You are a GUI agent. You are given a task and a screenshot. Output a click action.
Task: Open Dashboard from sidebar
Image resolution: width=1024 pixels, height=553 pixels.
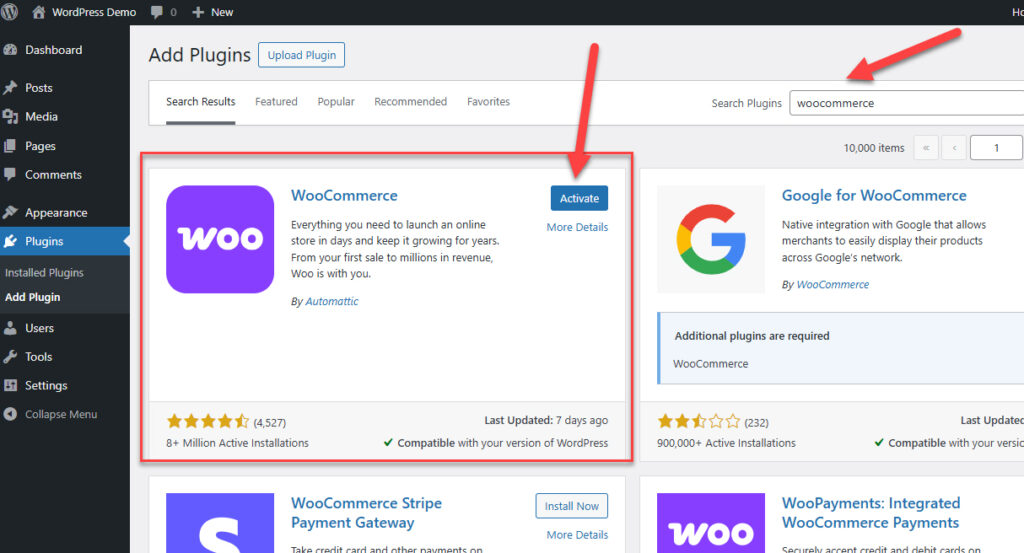pyautogui.click(x=54, y=50)
